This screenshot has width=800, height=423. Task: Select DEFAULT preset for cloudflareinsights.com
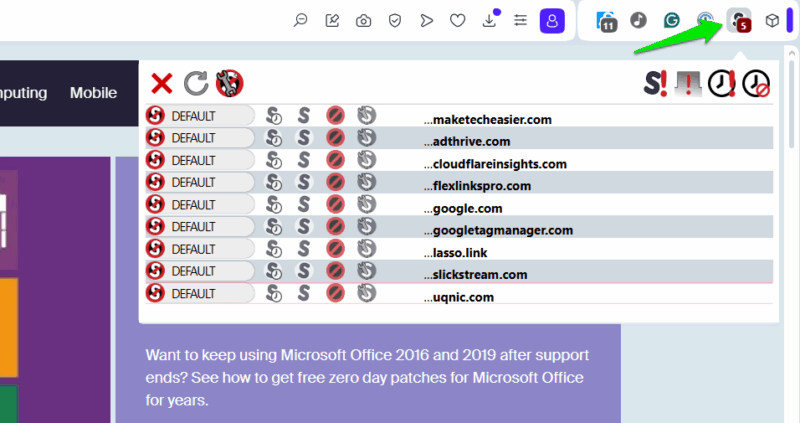click(198, 162)
